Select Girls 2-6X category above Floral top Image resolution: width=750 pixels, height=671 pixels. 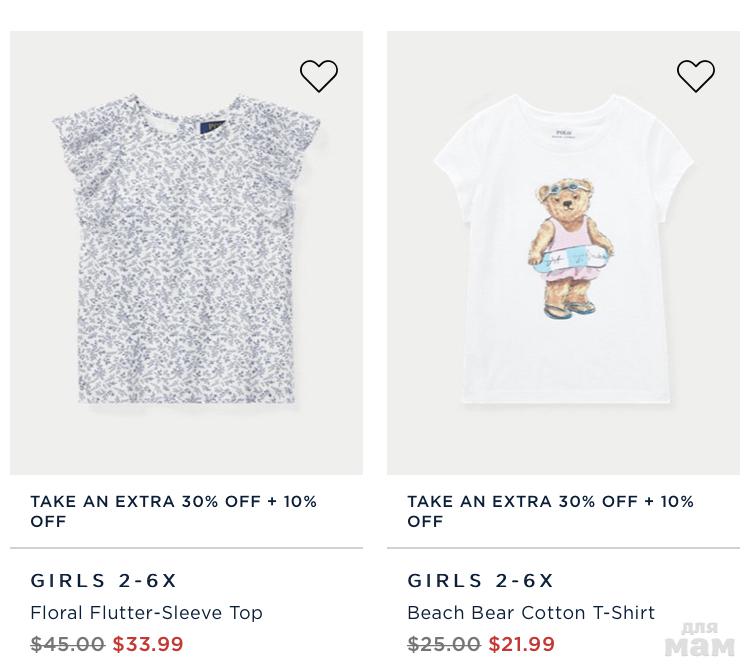[x=104, y=580]
